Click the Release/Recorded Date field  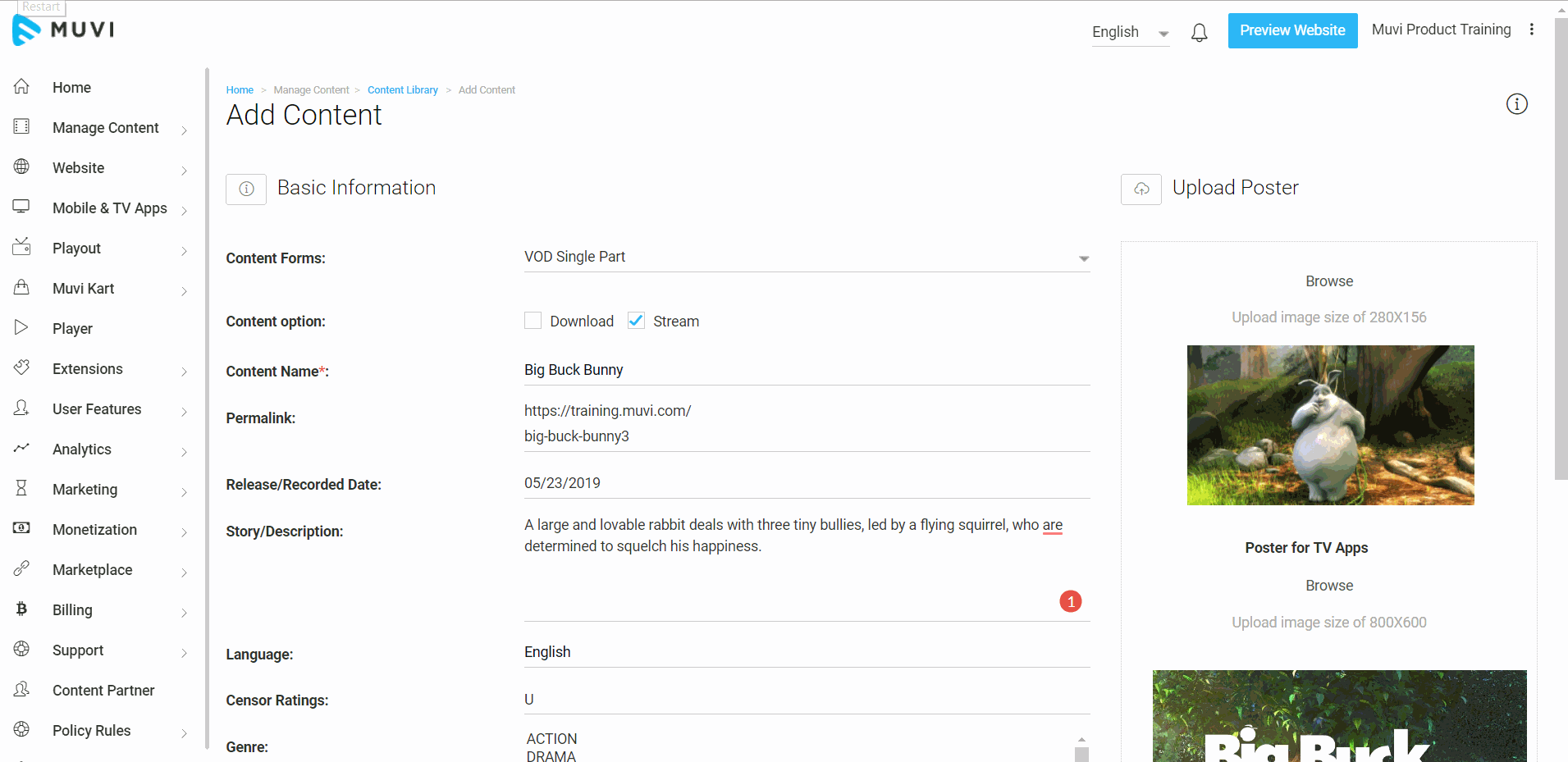807,483
